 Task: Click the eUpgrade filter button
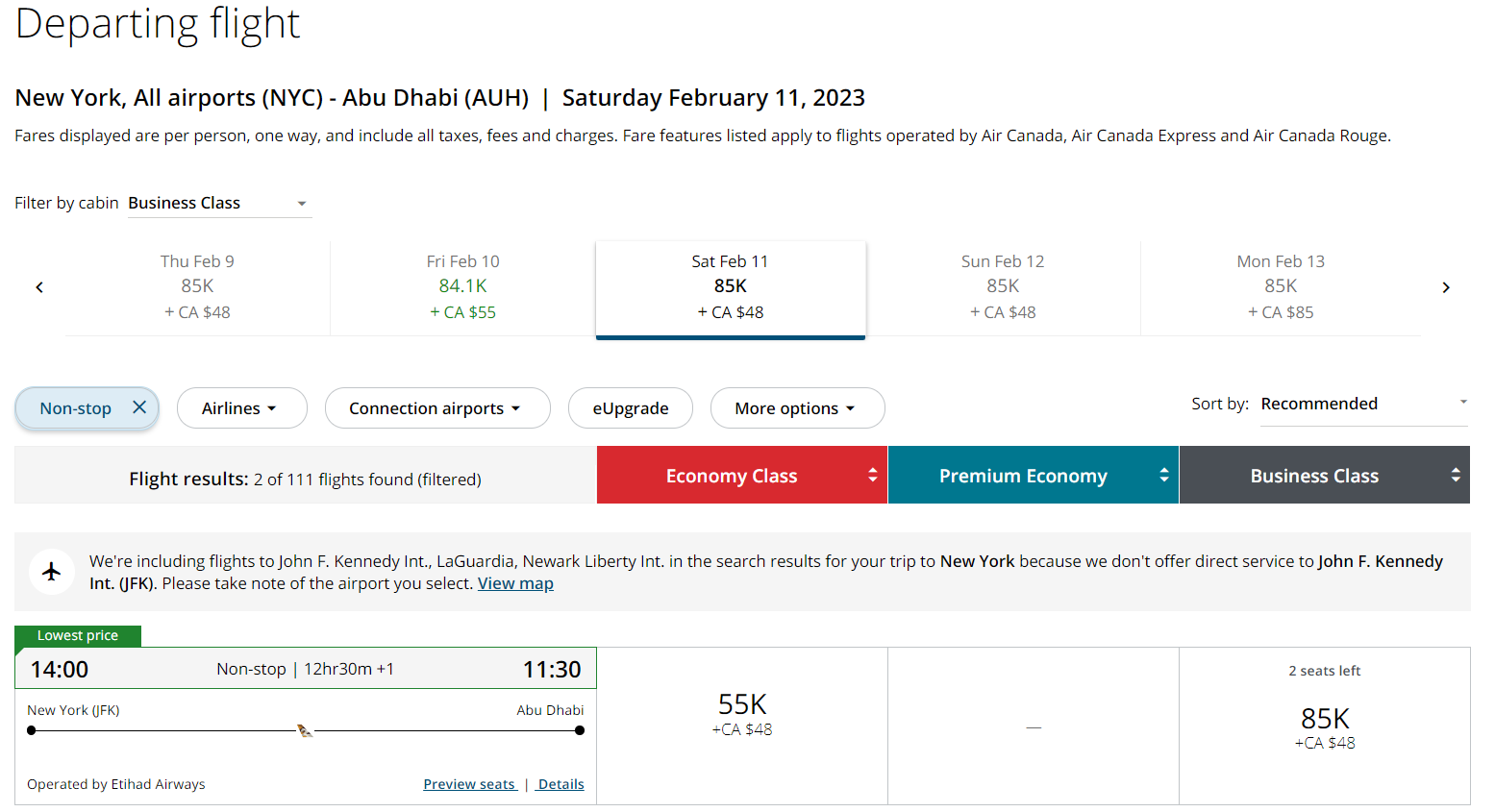point(630,407)
